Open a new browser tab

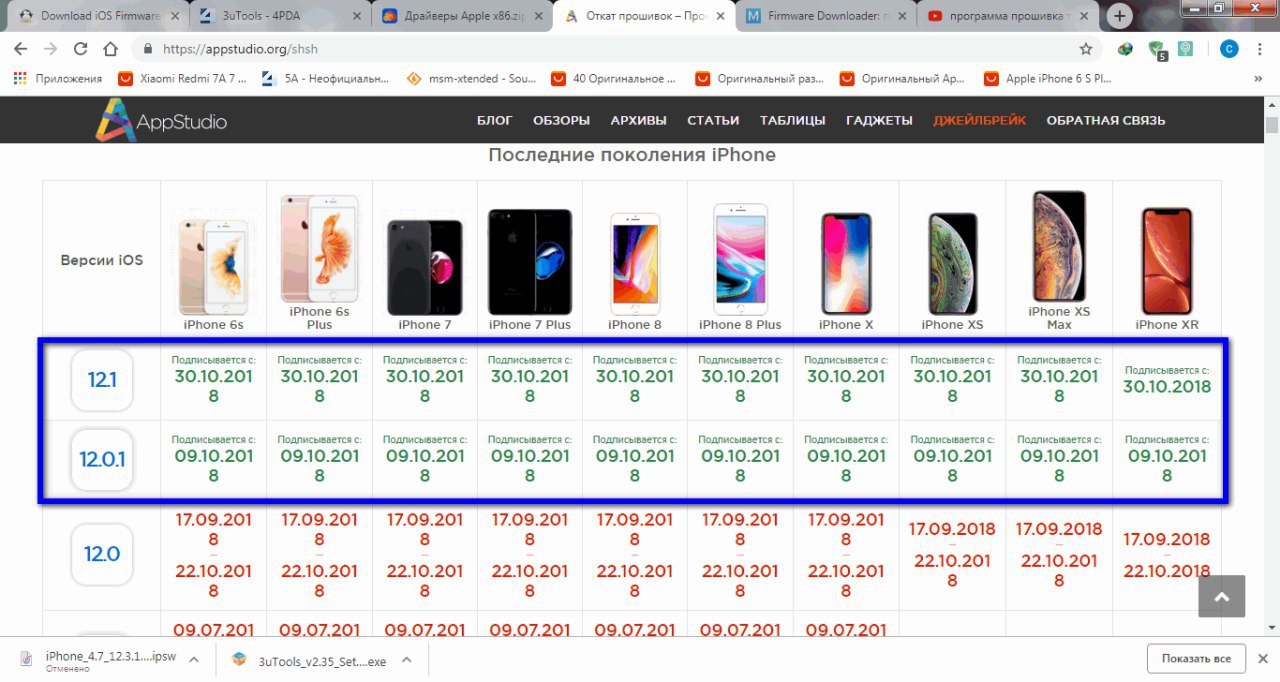1120,16
